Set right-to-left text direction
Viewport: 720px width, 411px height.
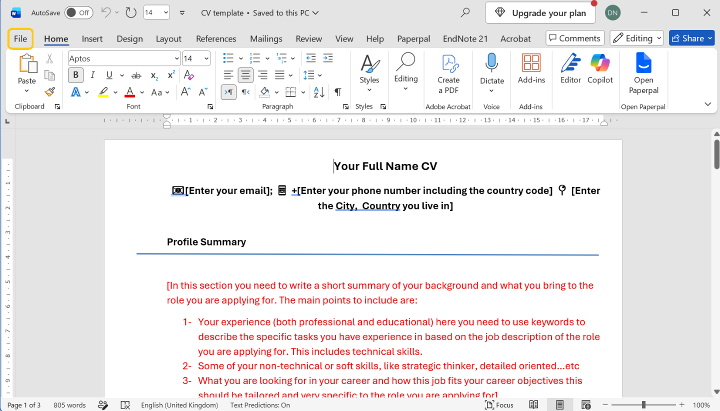click(x=246, y=92)
